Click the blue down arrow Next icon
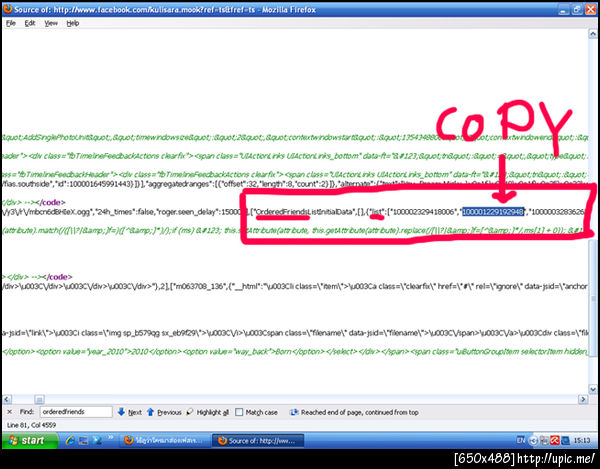This screenshot has height=469, width=600. pyautogui.click(x=121, y=412)
